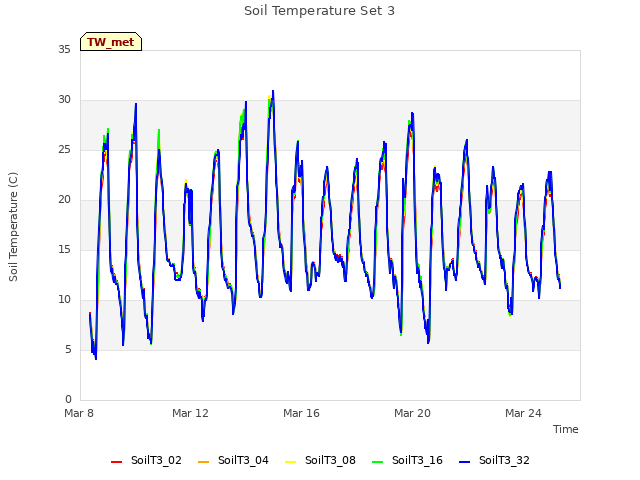The image size is (640, 480).
Task: Click the 5 y-axis tick label
Action: [x=68, y=350]
